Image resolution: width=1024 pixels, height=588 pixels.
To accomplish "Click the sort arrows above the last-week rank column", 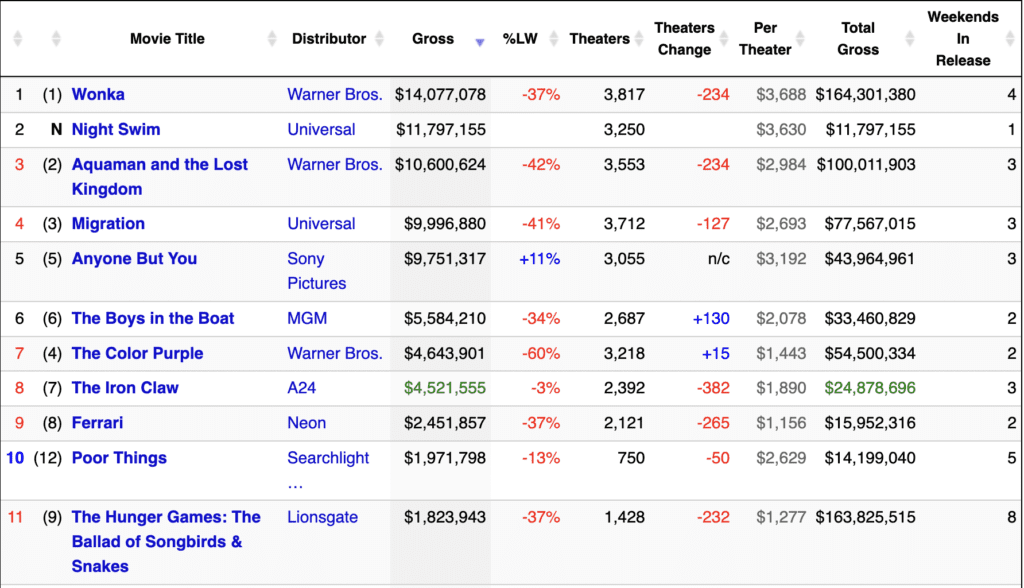I will (x=56, y=39).
